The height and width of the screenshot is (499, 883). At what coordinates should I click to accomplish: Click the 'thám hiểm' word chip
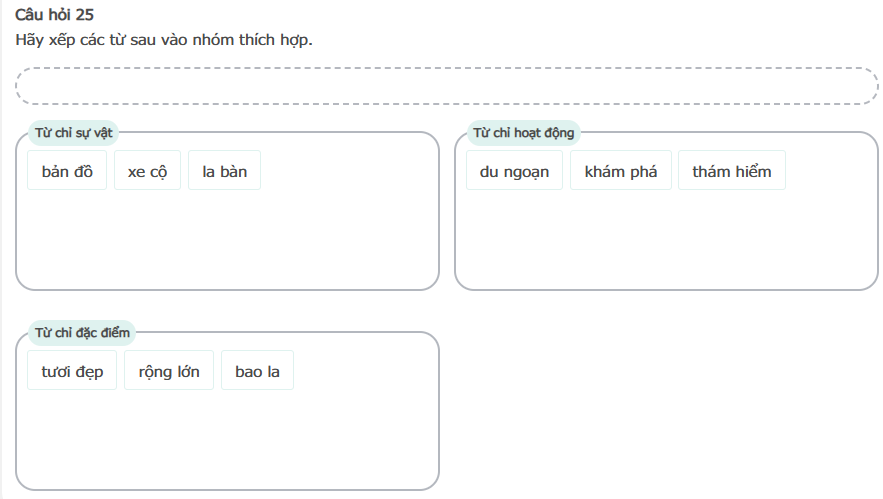pos(731,171)
